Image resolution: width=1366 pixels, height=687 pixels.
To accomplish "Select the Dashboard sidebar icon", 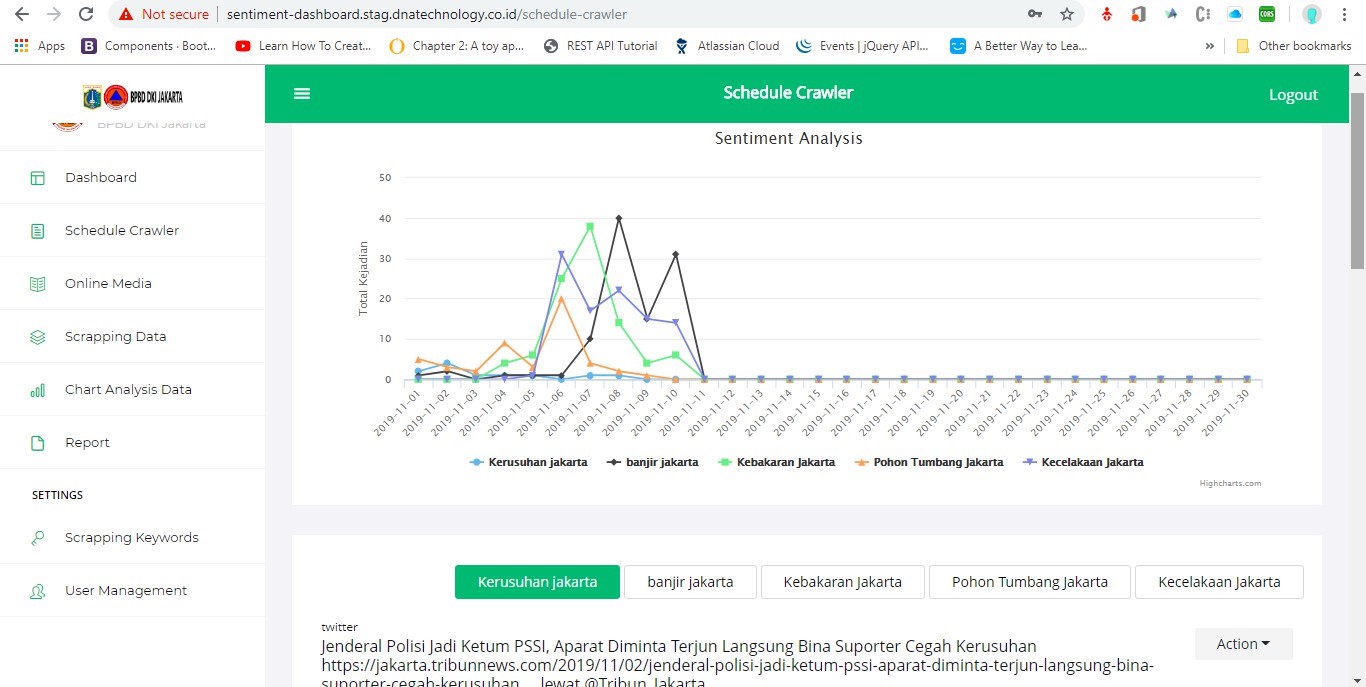I will tap(39, 177).
